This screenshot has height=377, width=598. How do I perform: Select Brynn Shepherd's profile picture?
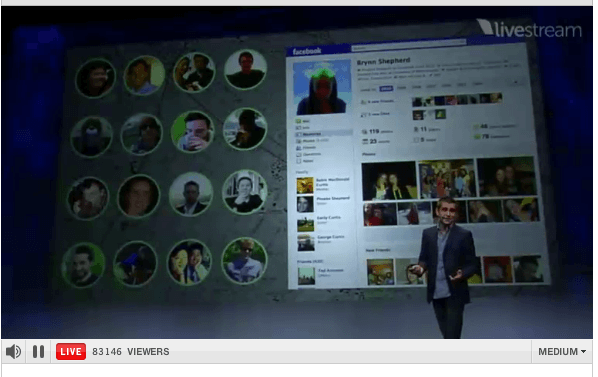(x=322, y=87)
